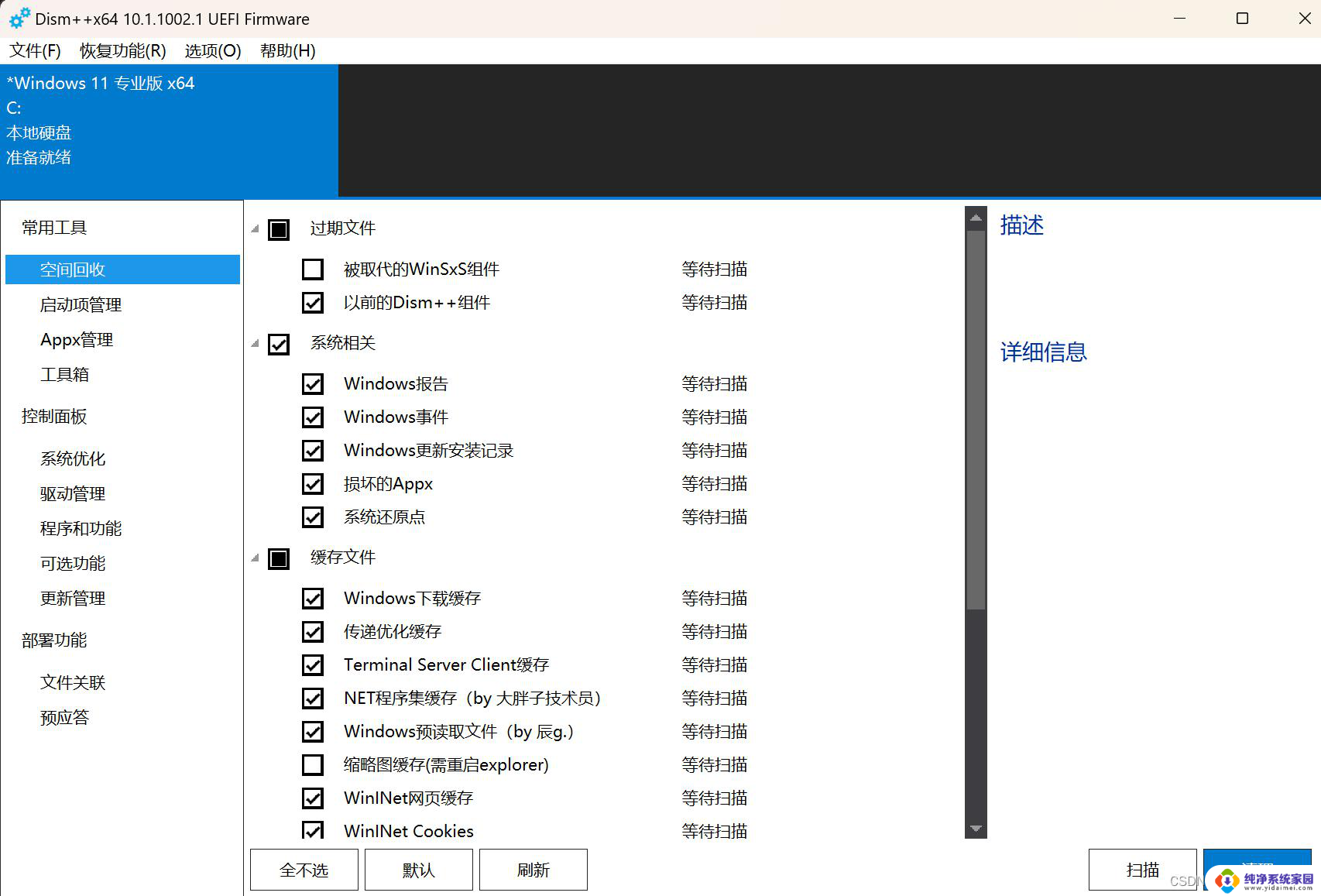Open the 帮助(H) menu
This screenshot has height=896, width=1321.
(288, 51)
